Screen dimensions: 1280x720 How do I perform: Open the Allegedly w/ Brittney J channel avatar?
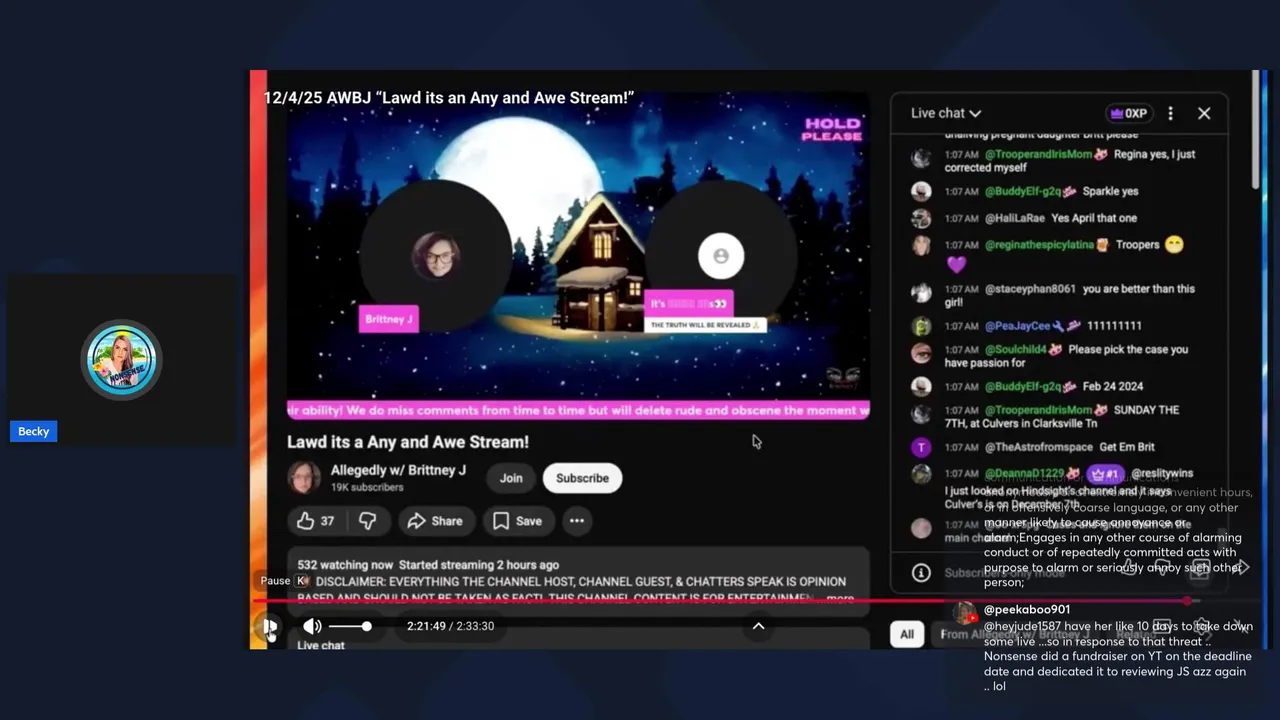click(304, 478)
